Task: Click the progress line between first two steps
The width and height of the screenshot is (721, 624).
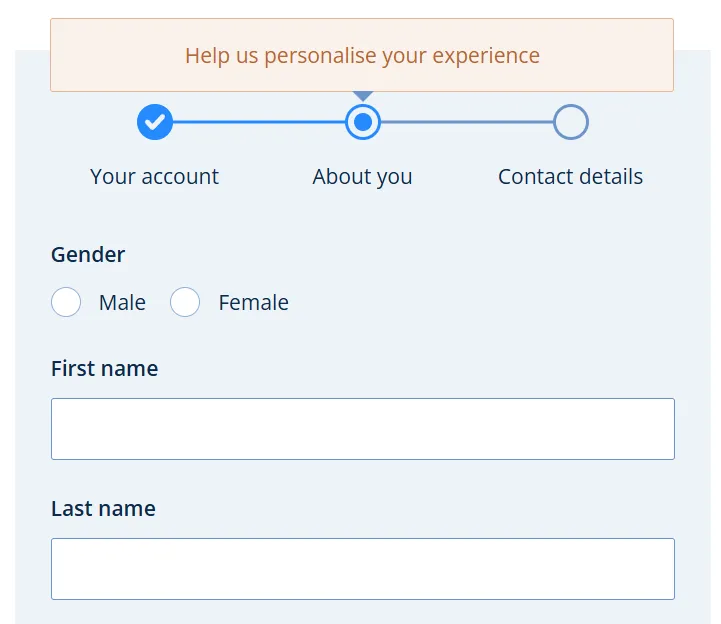Action: click(x=259, y=123)
